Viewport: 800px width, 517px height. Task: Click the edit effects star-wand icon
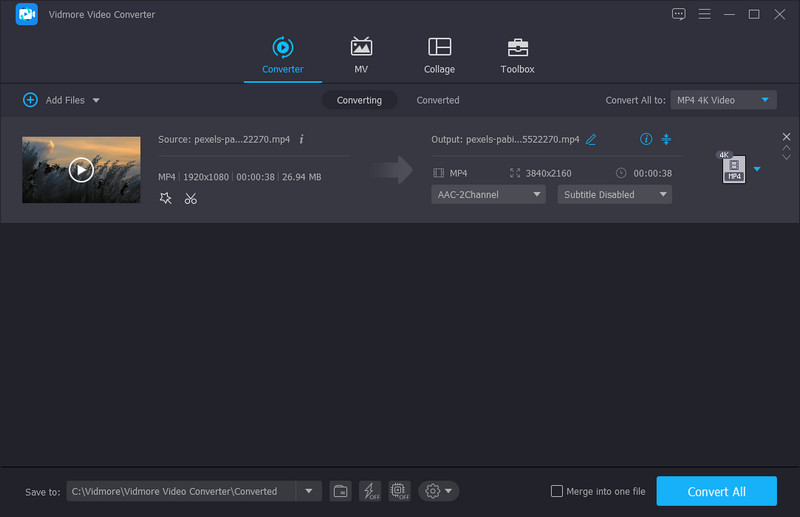pos(166,198)
